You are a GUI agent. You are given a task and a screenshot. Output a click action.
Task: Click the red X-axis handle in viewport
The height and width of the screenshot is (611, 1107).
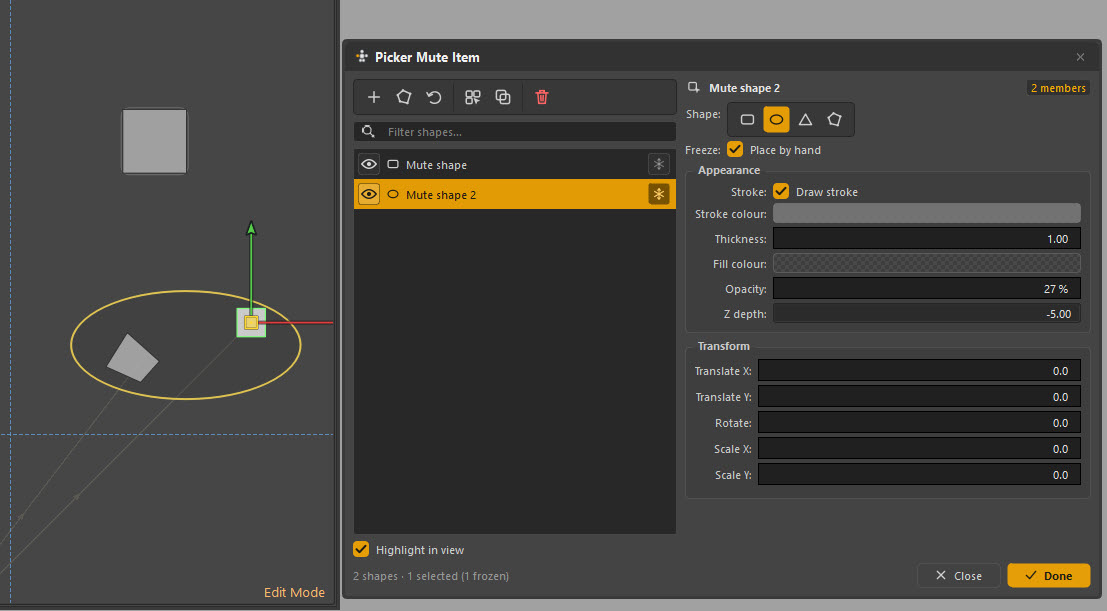pyautogui.click(x=299, y=323)
